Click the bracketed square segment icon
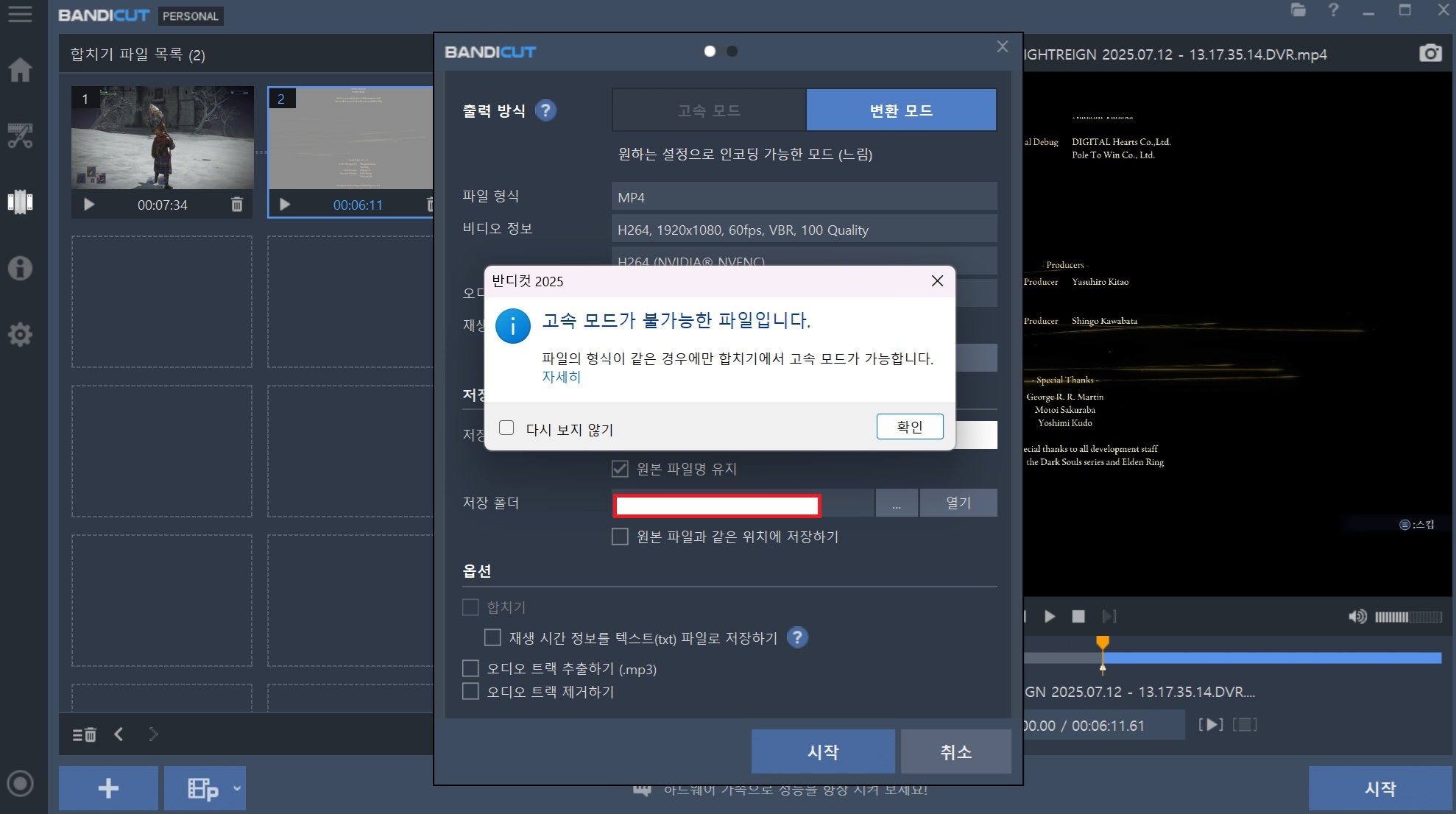 (1245, 725)
